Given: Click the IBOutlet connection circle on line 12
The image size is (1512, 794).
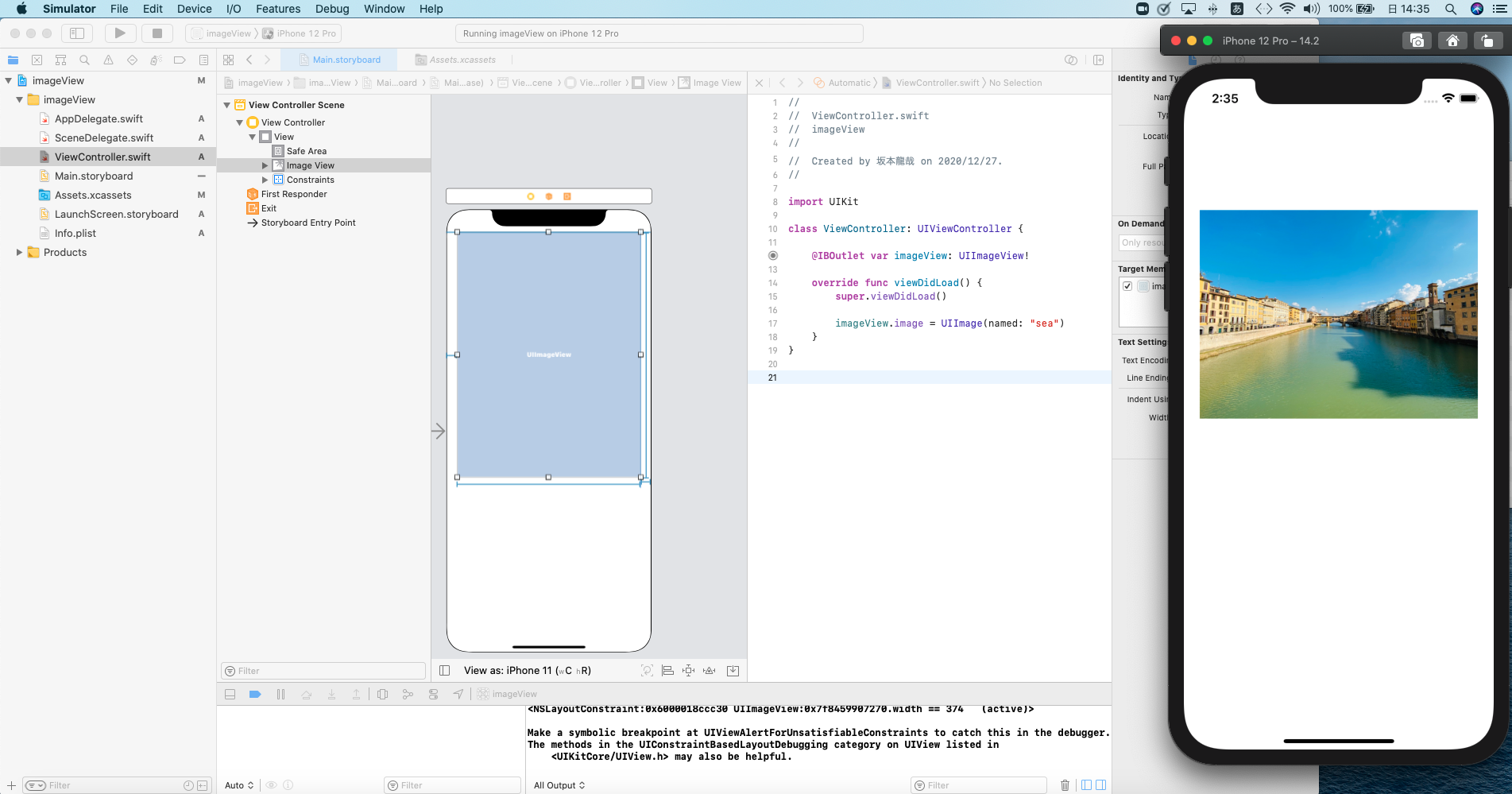Looking at the screenshot, I should (x=773, y=256).
